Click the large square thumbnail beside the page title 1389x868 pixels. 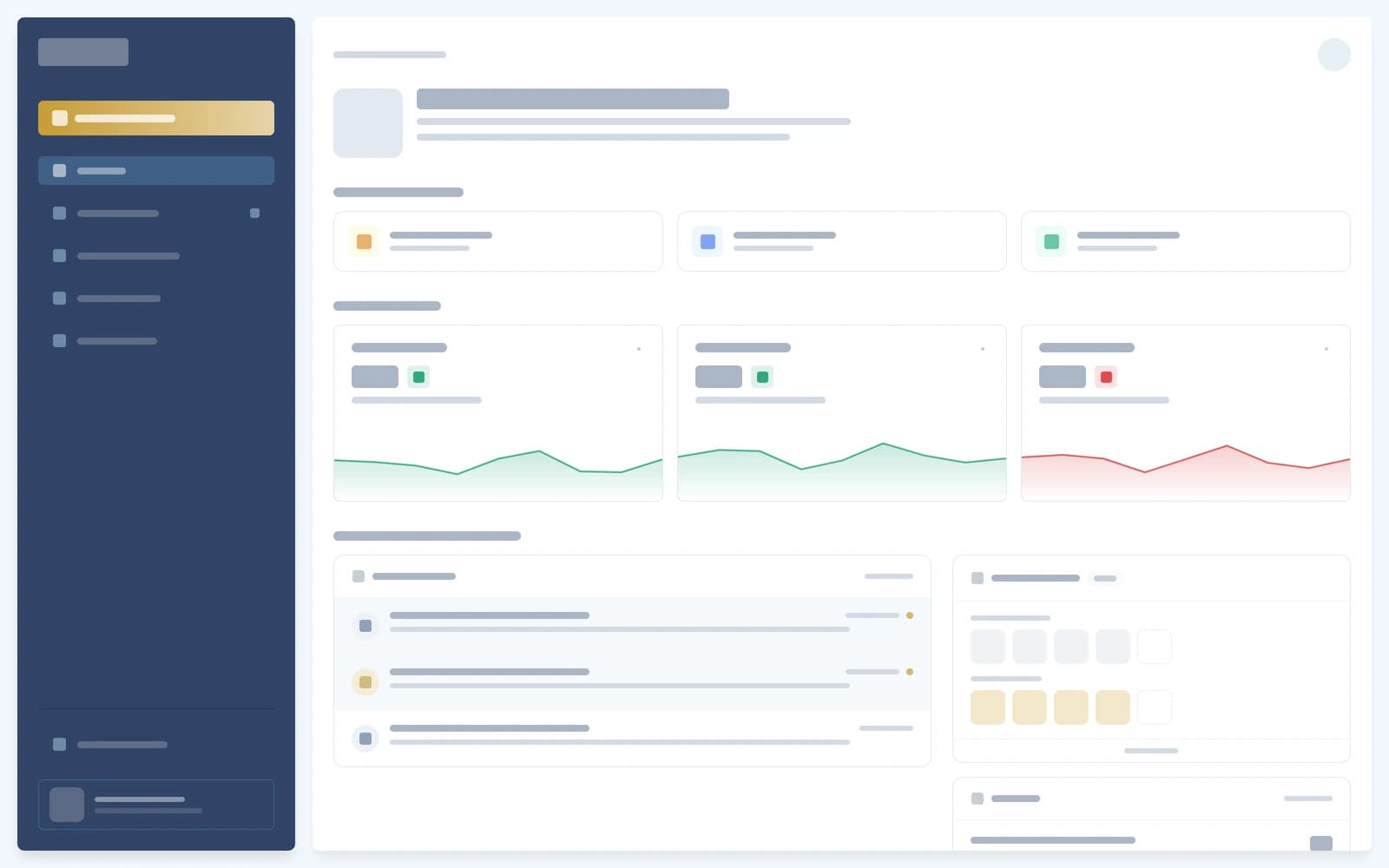click(x=368, y=123)
